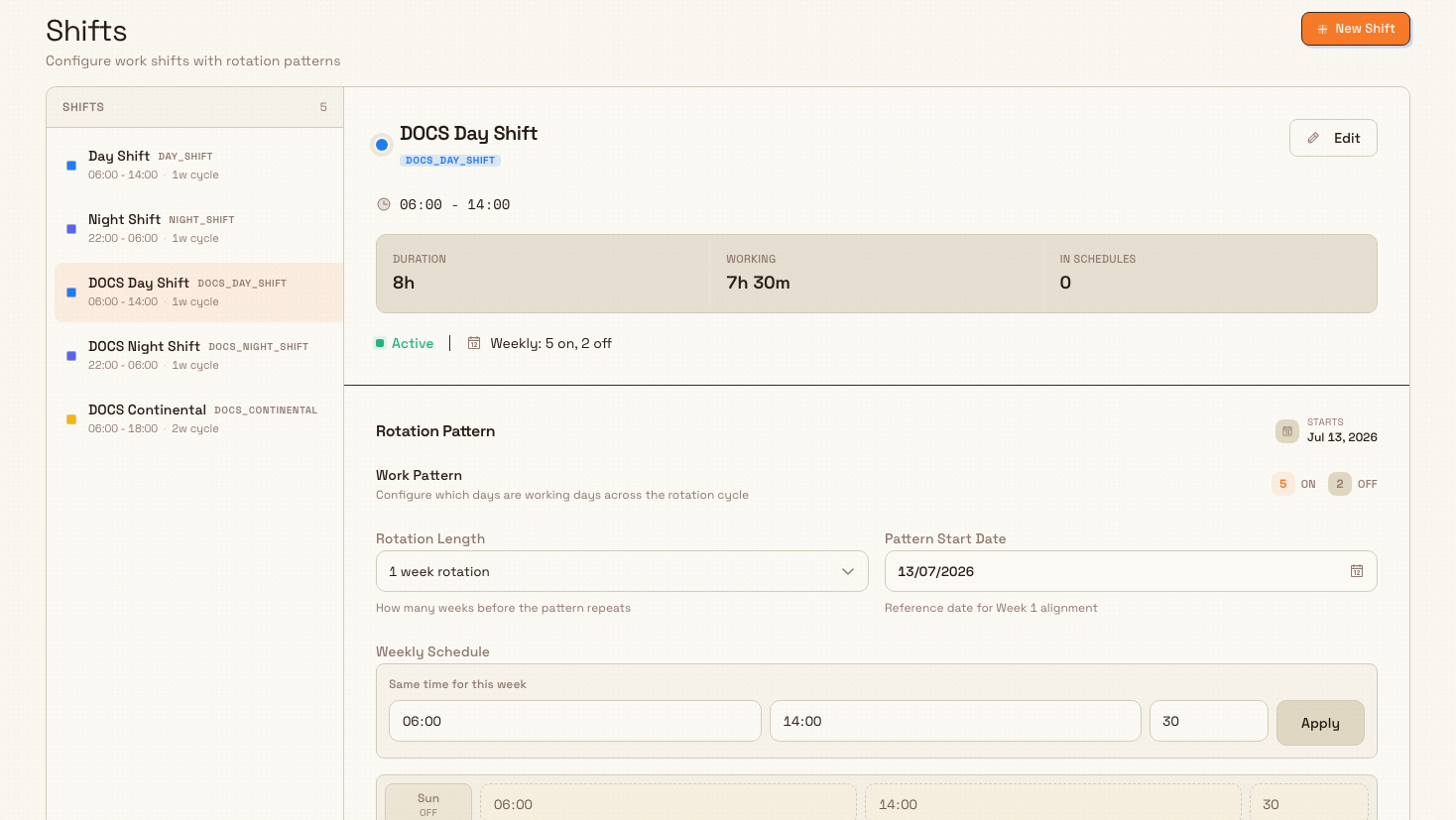Click the large blue color dot by the title
1456x820 pixels.
pyautogui.click(x=382, y=145)
